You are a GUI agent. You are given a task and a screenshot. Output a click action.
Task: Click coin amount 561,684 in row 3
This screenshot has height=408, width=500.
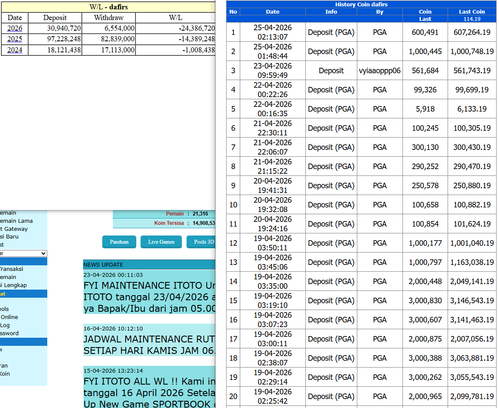coord(425,71)
